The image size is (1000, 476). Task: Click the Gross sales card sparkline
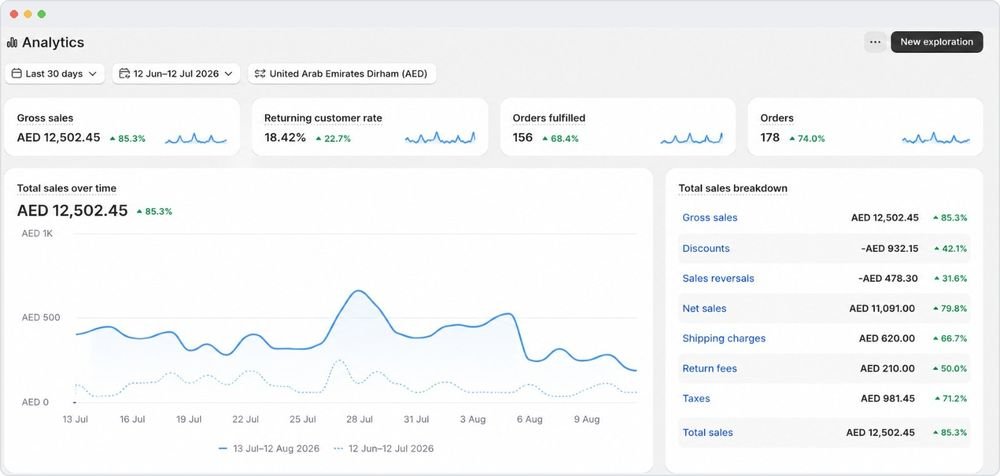(196, 138)
